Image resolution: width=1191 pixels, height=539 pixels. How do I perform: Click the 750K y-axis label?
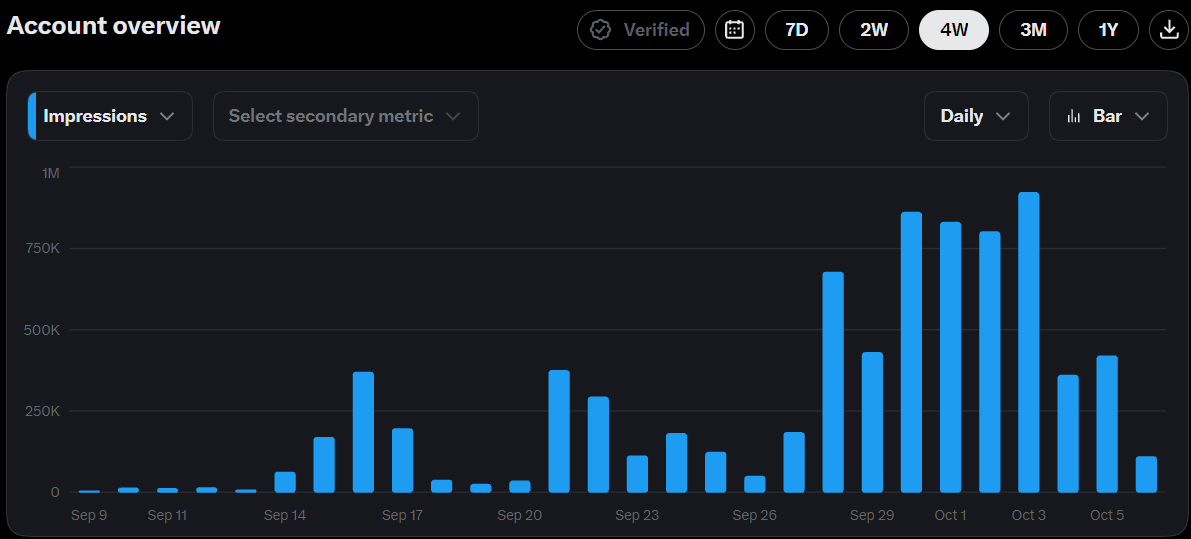pyautogui.click(x=45, y=249)
